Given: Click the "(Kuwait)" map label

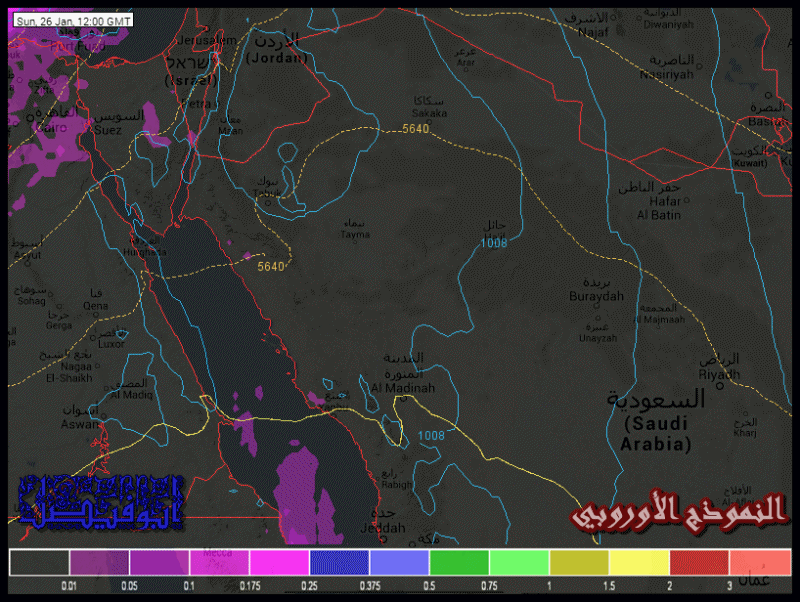Looking at the screenshot, I should click(x=750, y=163).
